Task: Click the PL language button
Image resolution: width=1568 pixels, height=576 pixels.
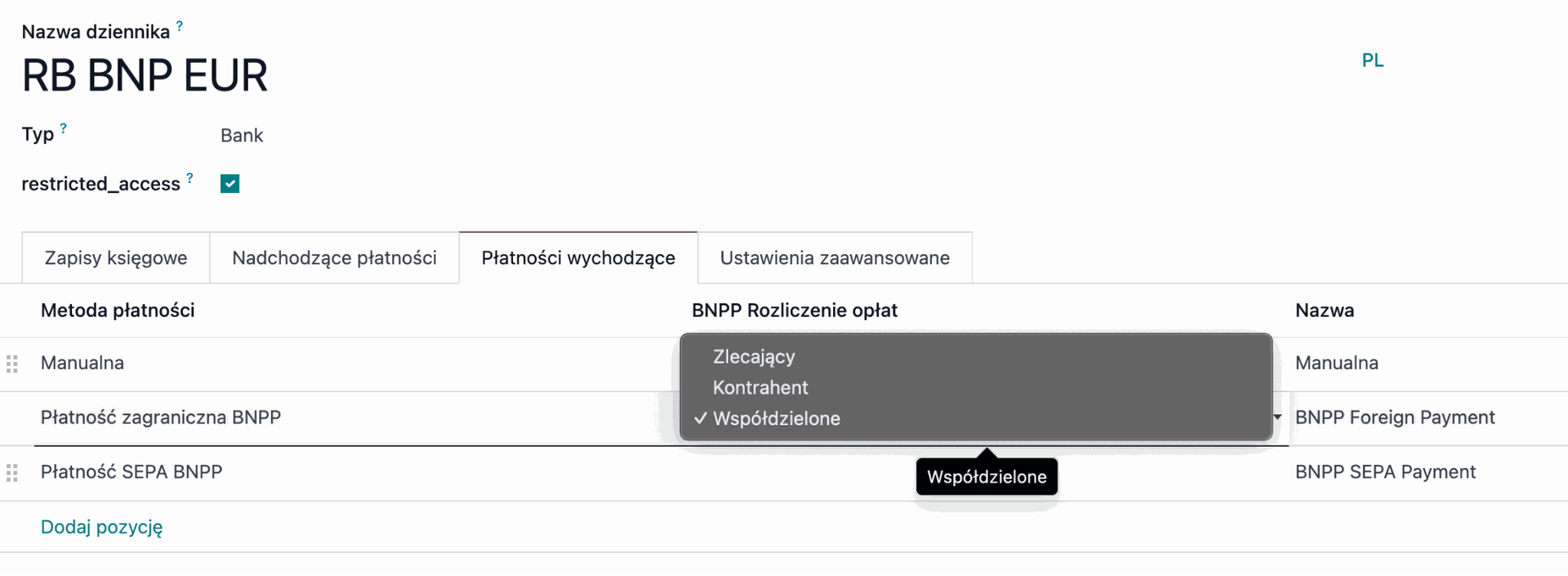Action: point(1373,60)
